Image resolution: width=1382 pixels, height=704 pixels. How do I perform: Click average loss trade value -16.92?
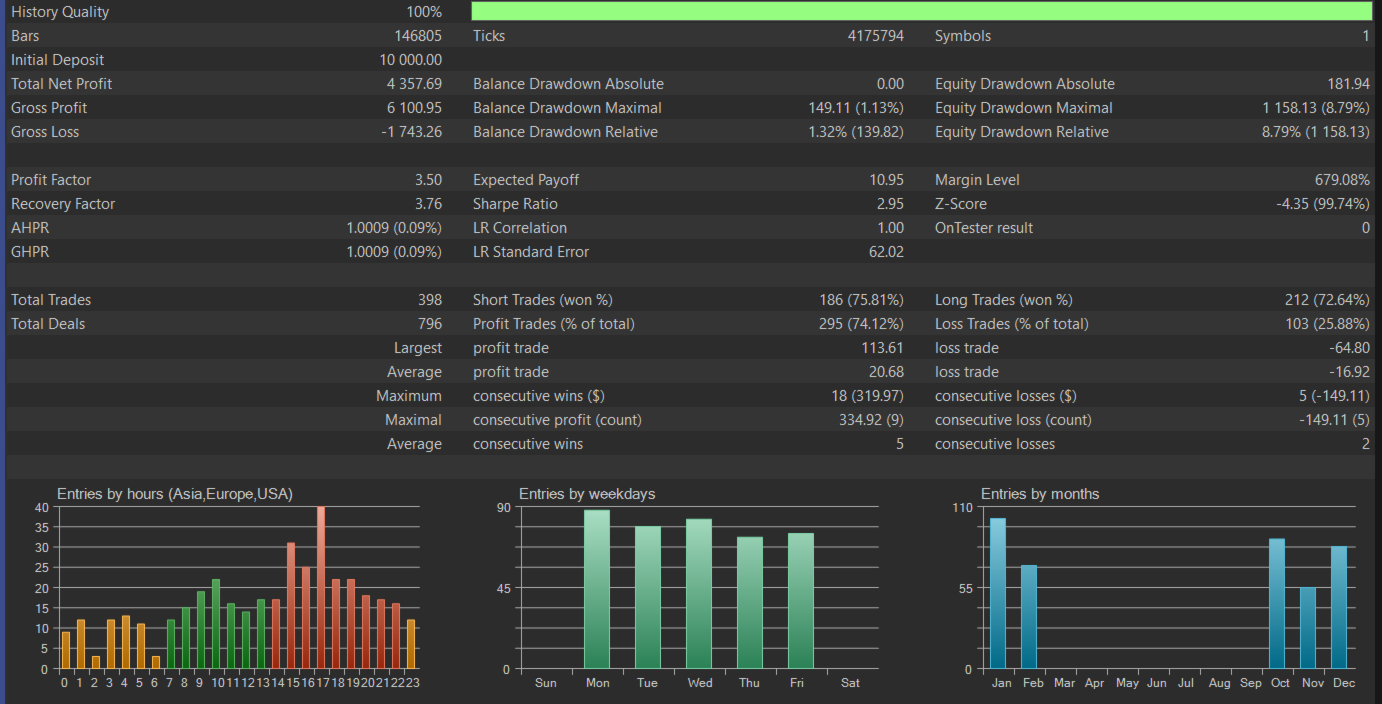[x=1351, y=372]
